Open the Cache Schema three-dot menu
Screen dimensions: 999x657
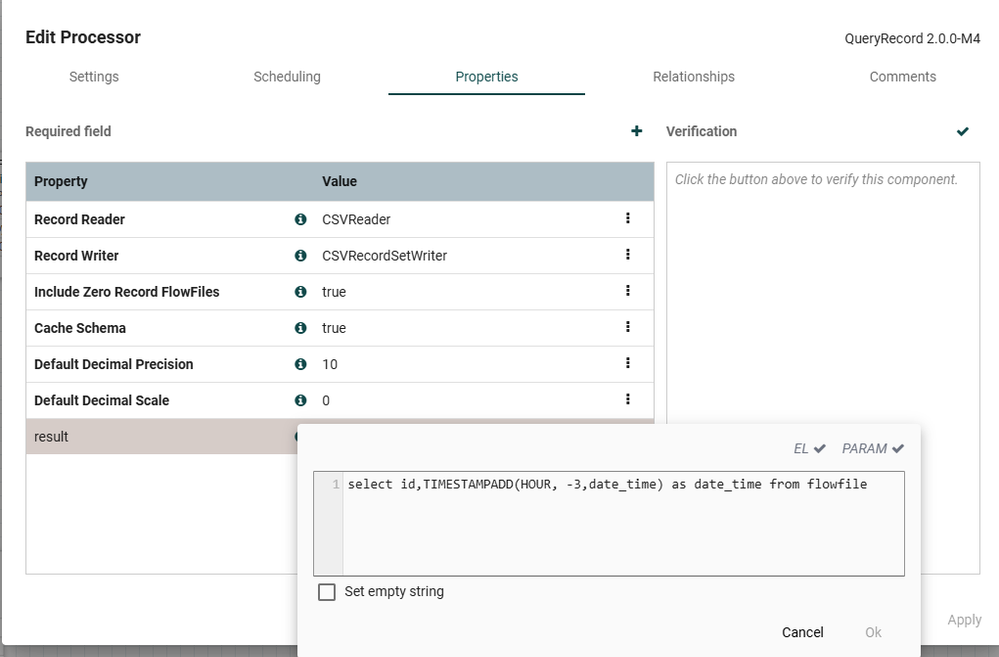(x=628, y=327)
